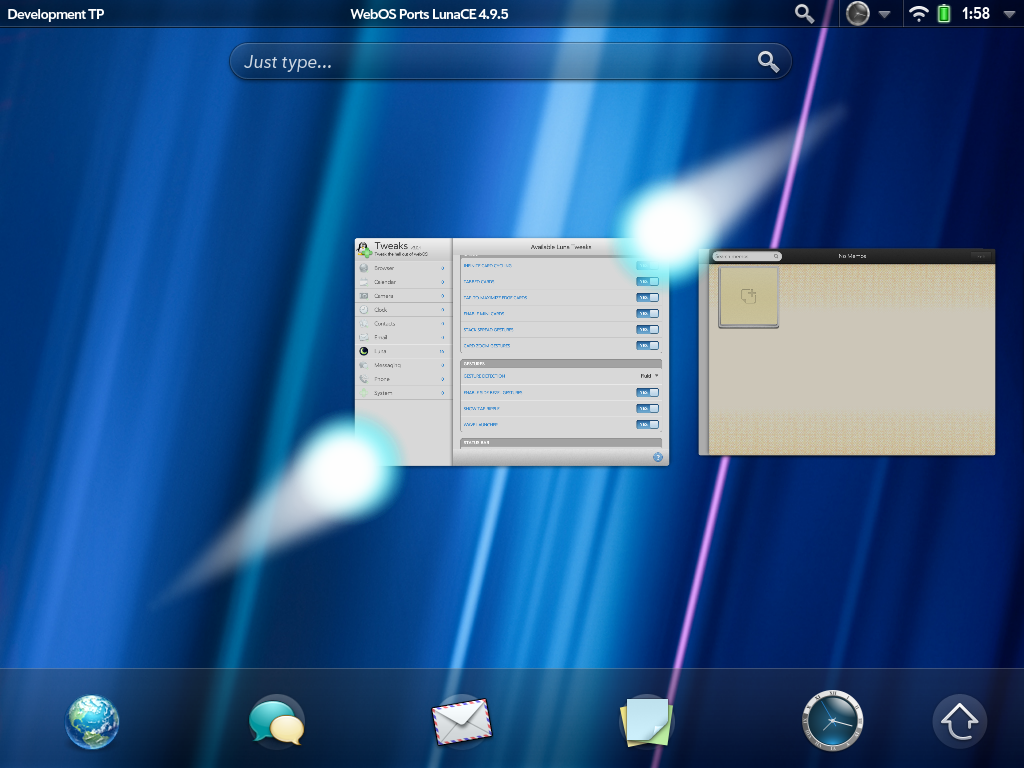Open the Email envelope app in dock
Viewport: 1024px width, 768px height.
tap(461, 721)
